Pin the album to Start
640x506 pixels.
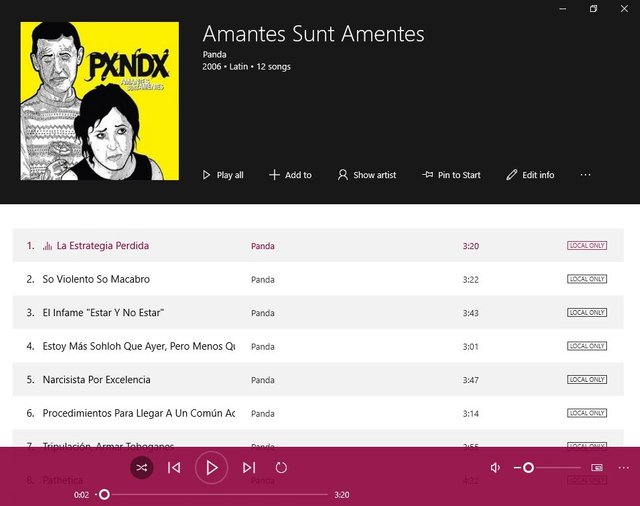click(451, 175)
